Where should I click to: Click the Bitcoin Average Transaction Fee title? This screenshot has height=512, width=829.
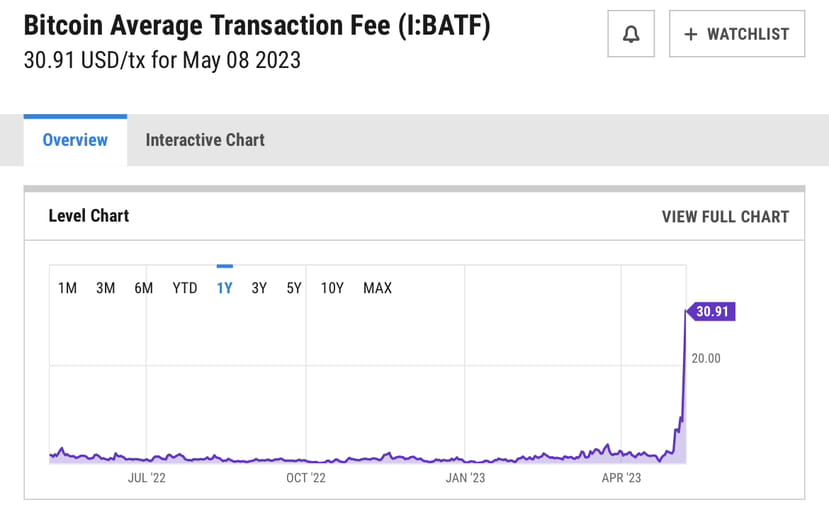tap(257, 27)
